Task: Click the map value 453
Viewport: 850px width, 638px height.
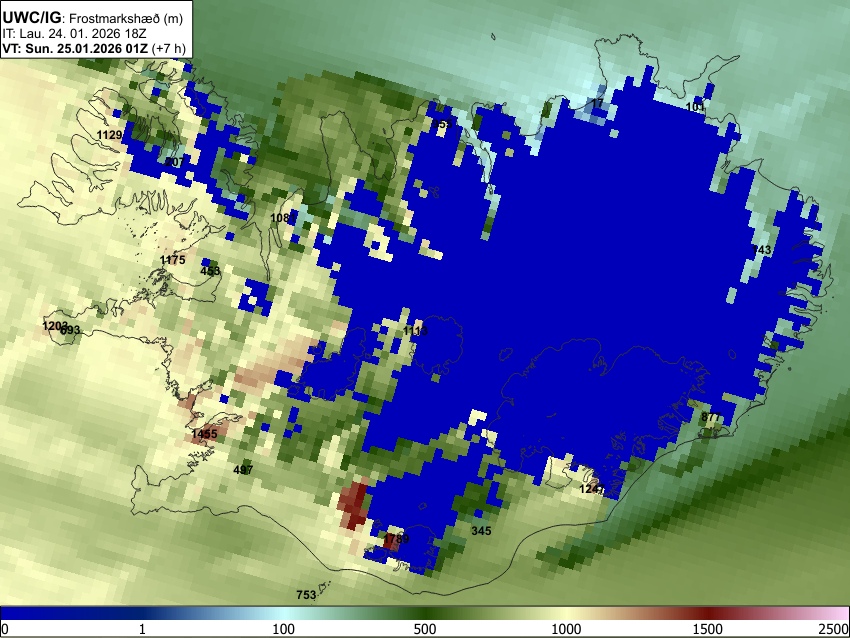Action: pos(210,271)
